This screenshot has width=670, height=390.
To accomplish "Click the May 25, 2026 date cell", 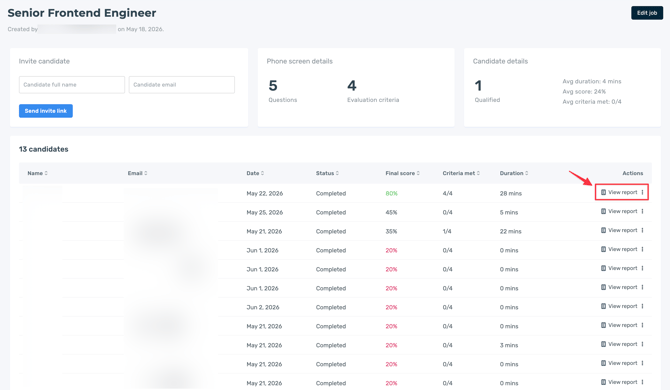I will tap(264, 213).
